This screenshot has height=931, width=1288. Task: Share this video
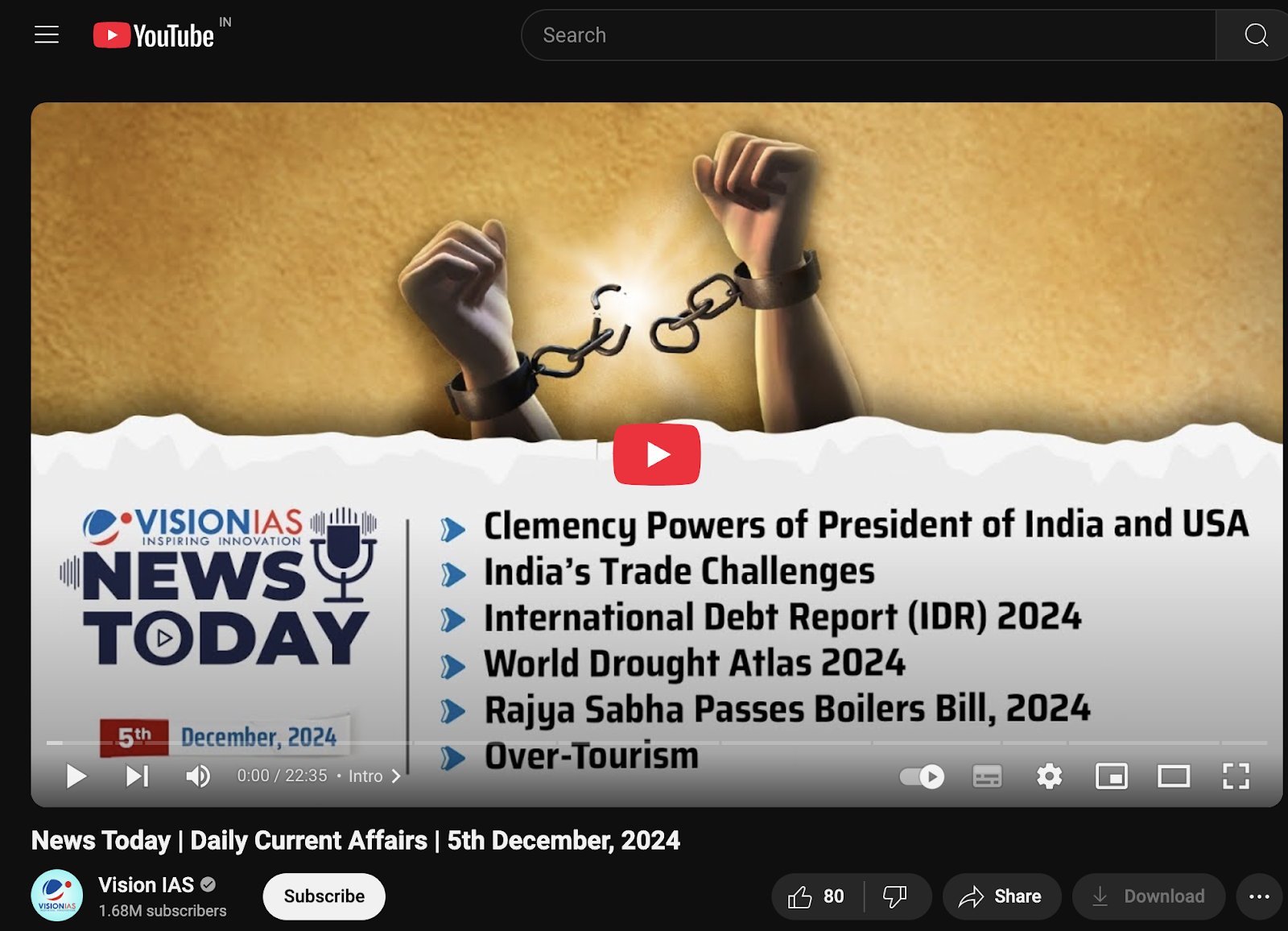pyautogui.click(x=1001, y=896)
